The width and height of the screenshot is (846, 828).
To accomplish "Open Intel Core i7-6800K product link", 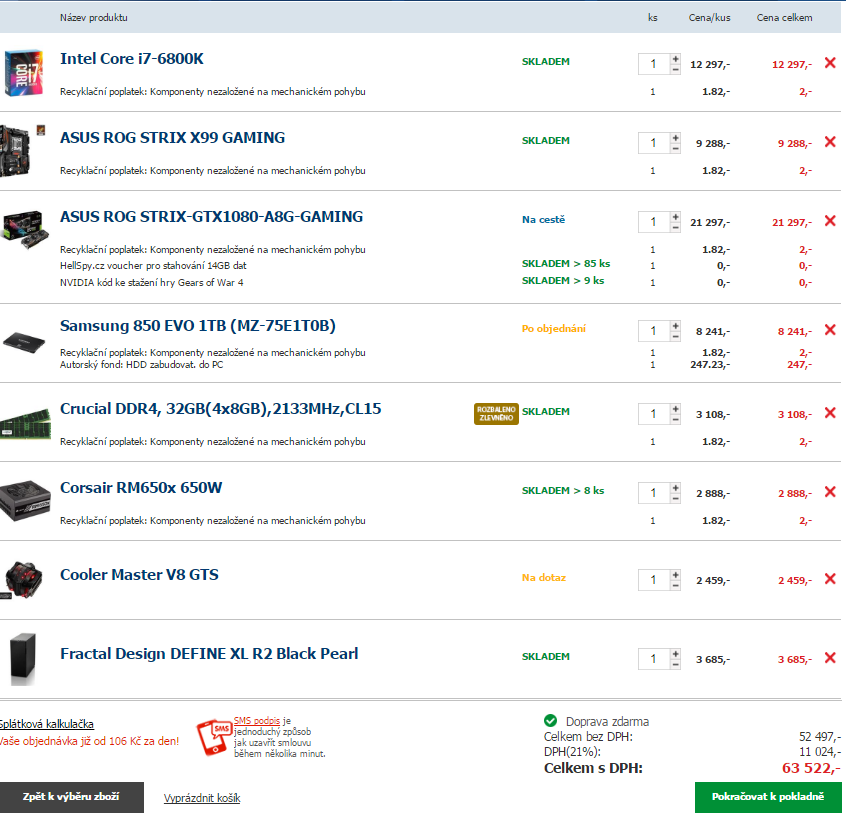I will click(x=132, y=59).
